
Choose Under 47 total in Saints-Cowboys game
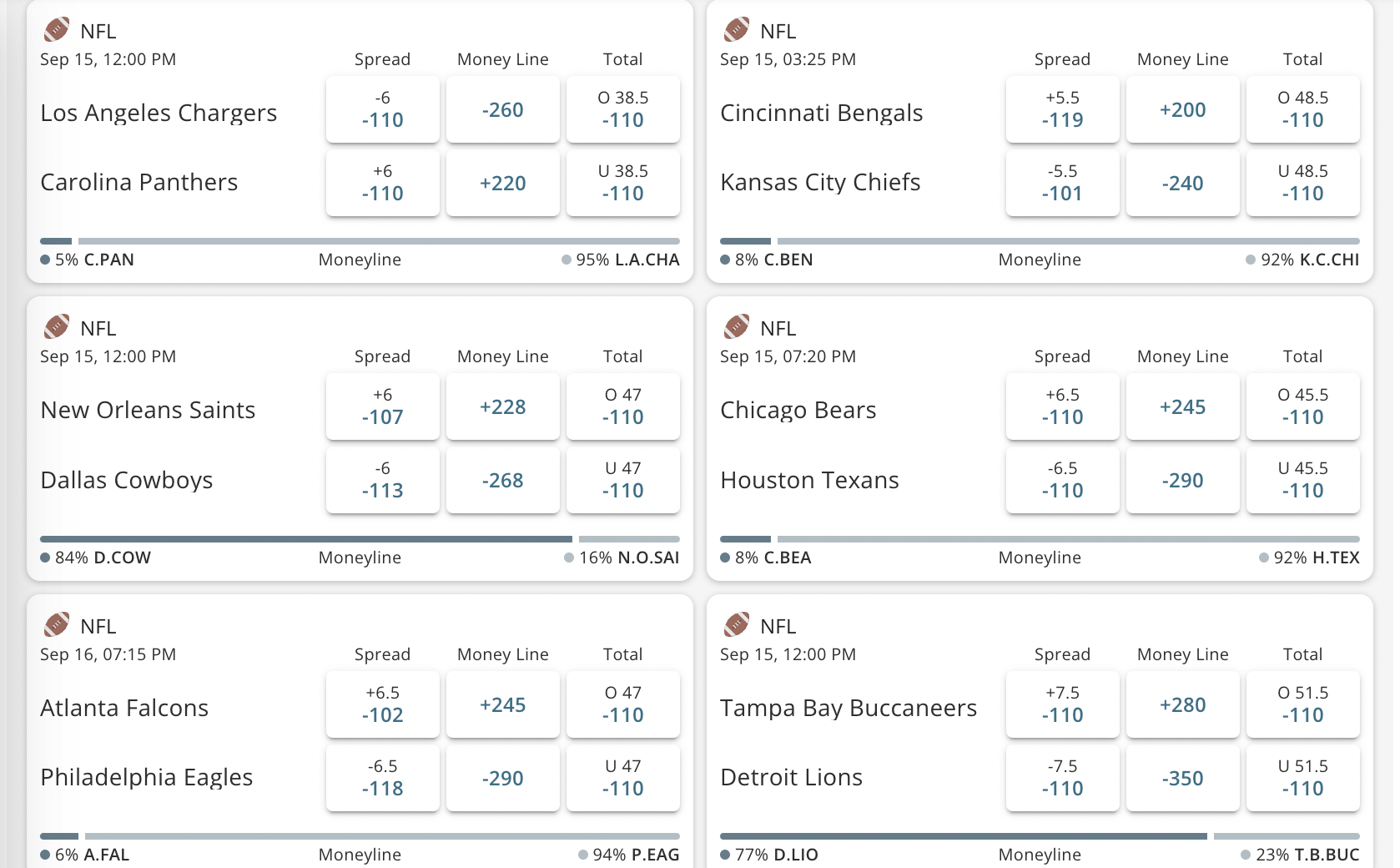pos(623,480)
